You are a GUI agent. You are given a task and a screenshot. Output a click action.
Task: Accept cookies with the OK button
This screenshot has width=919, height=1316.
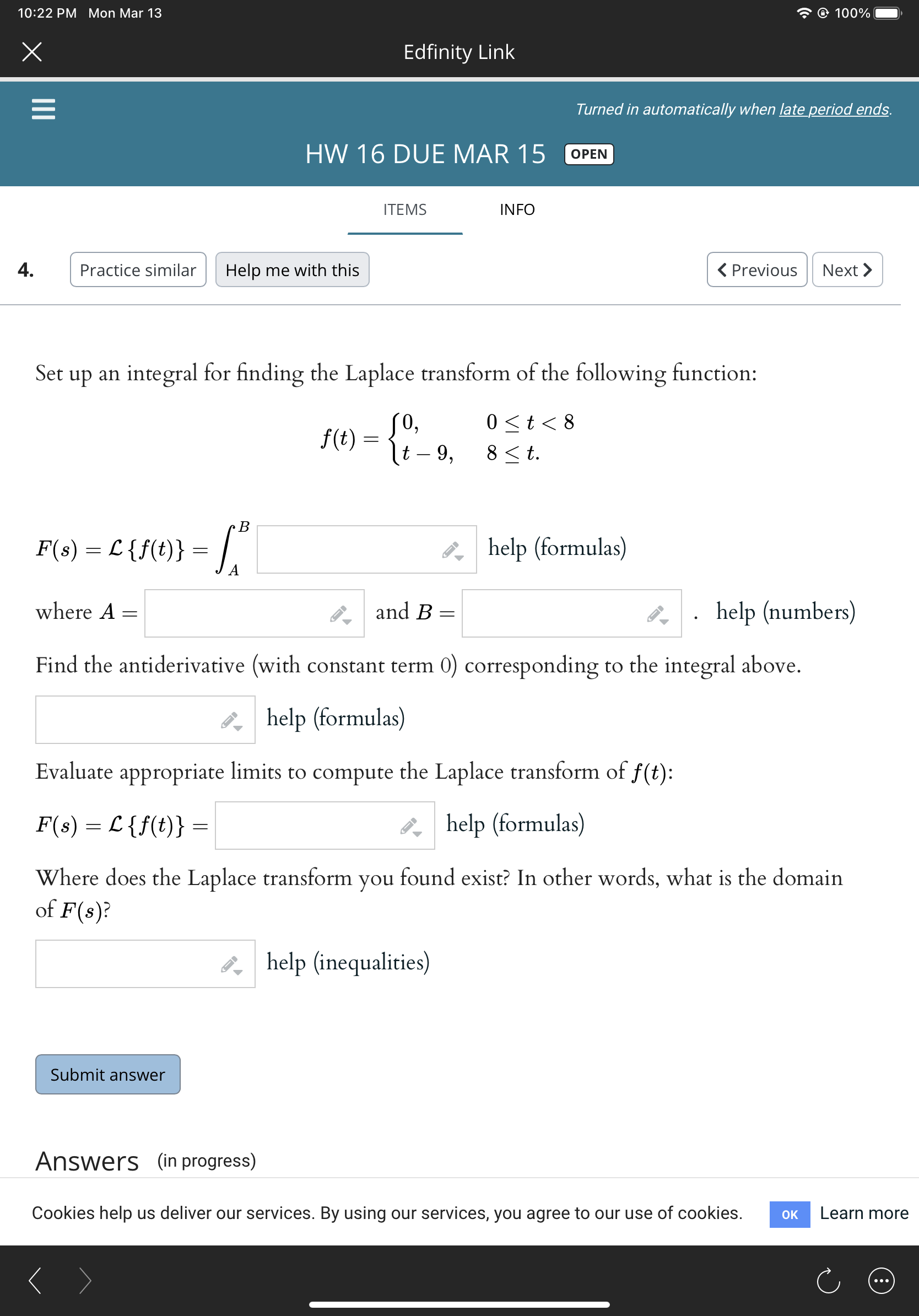pyautogui.click(x=789, y=1213)
